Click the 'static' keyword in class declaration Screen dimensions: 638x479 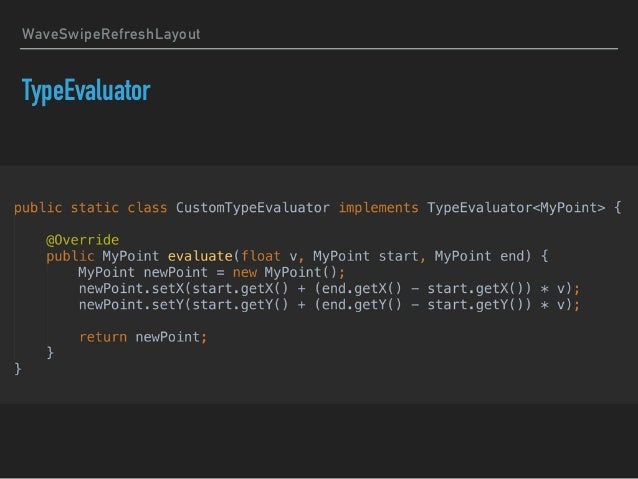tap(95, 208)
